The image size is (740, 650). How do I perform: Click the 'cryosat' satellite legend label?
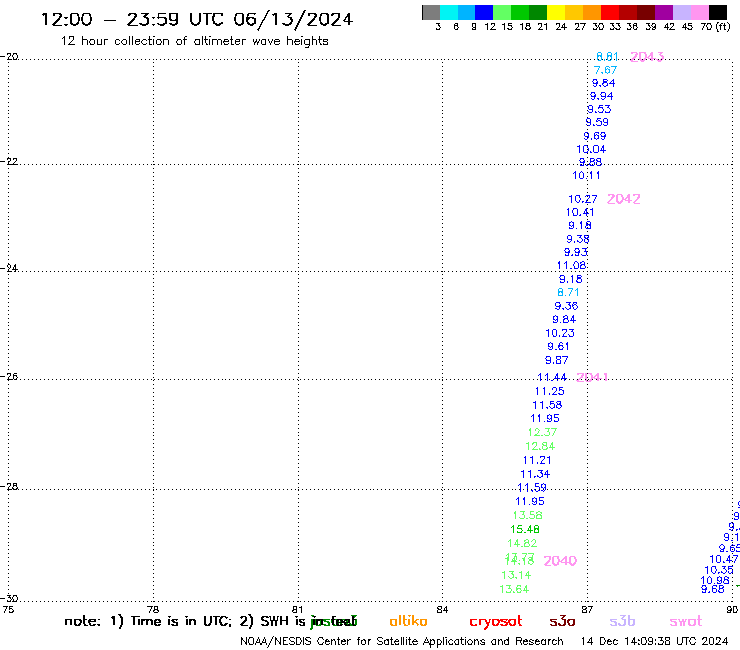496,621
